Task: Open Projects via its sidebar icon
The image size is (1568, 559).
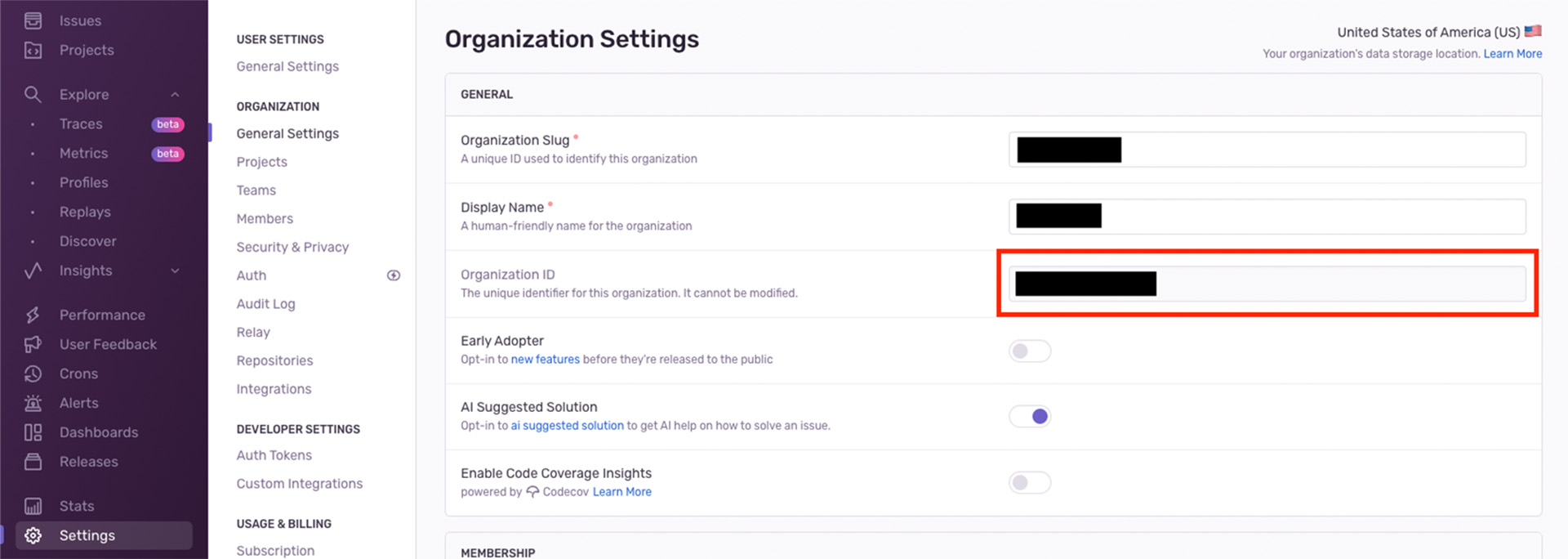Action: click(33, 50)
